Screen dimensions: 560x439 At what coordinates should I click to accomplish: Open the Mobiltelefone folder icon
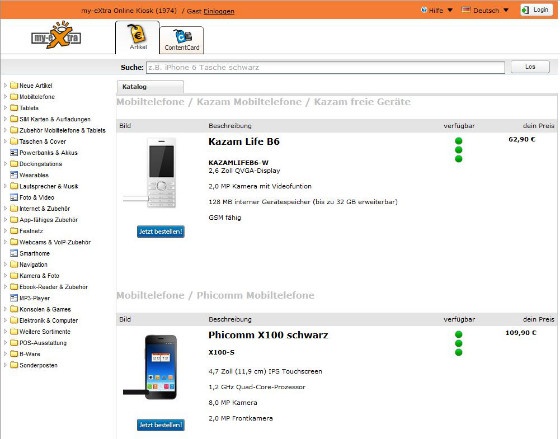click(x=14, y=96)
